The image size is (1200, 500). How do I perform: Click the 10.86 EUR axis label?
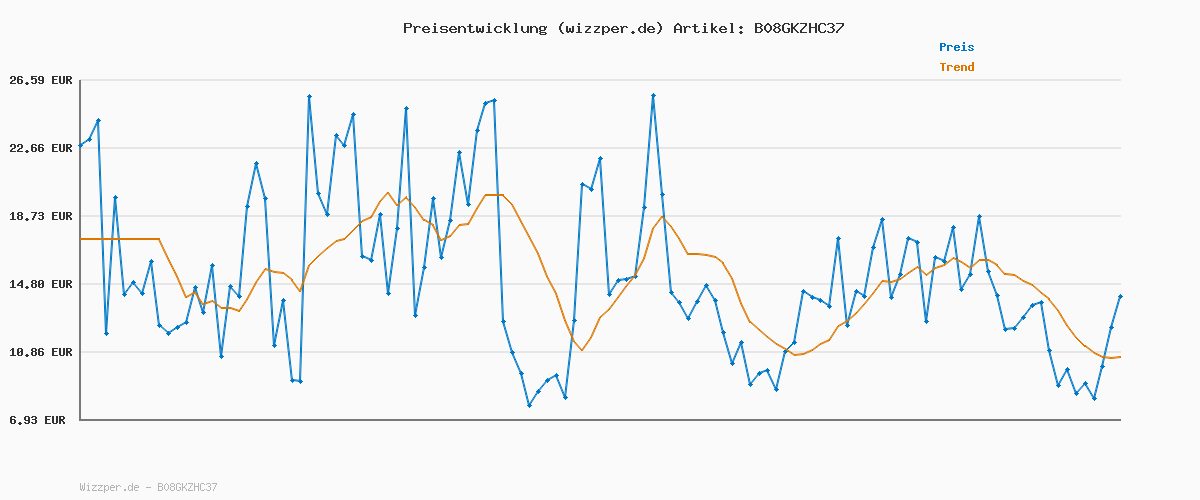pos(41,352)
